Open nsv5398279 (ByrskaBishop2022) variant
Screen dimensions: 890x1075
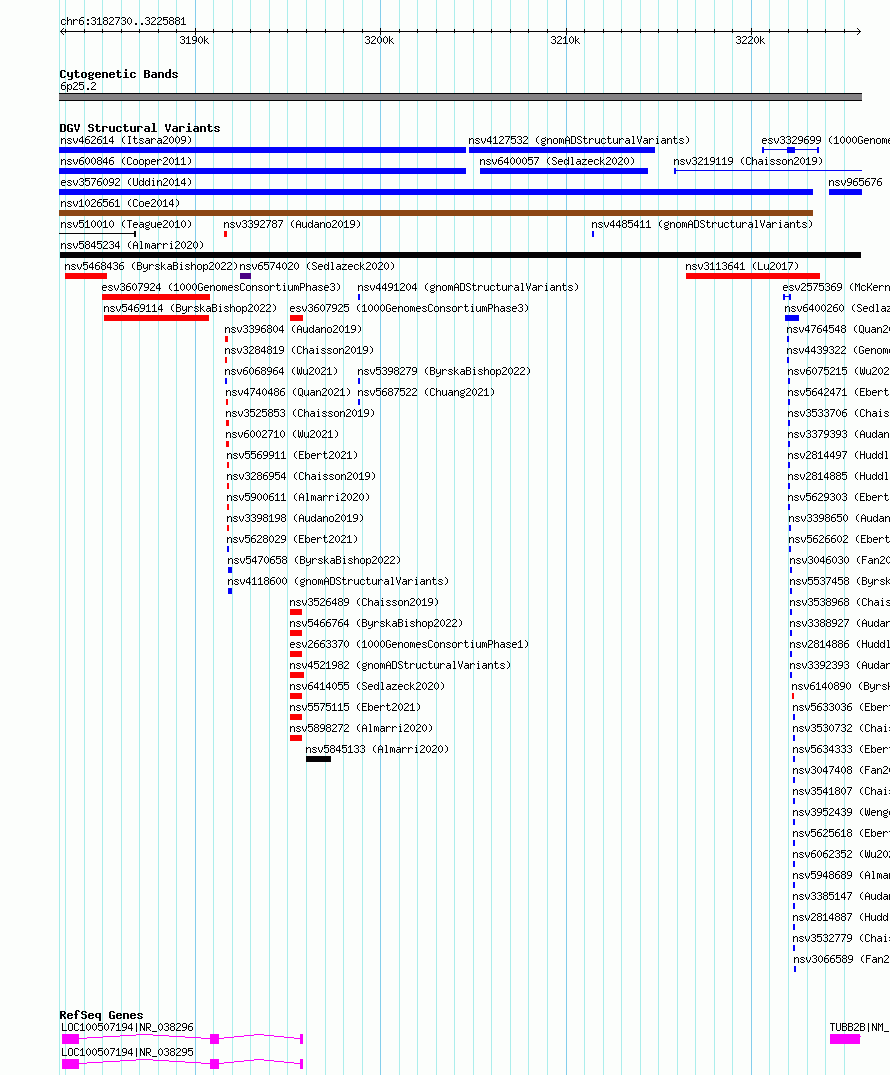[444, 372]
